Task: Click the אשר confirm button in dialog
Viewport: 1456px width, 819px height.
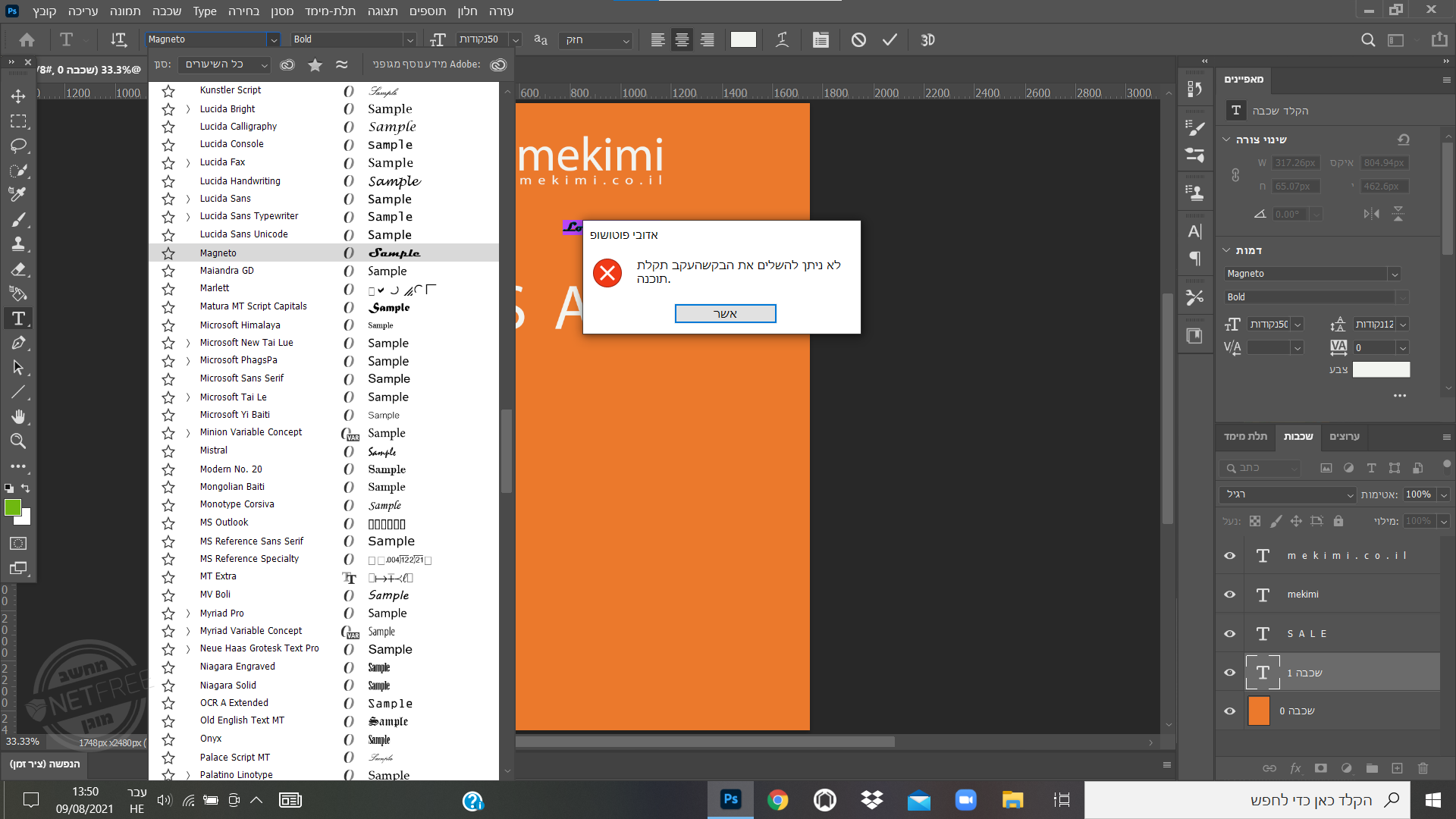Action: tap(725, 314)
